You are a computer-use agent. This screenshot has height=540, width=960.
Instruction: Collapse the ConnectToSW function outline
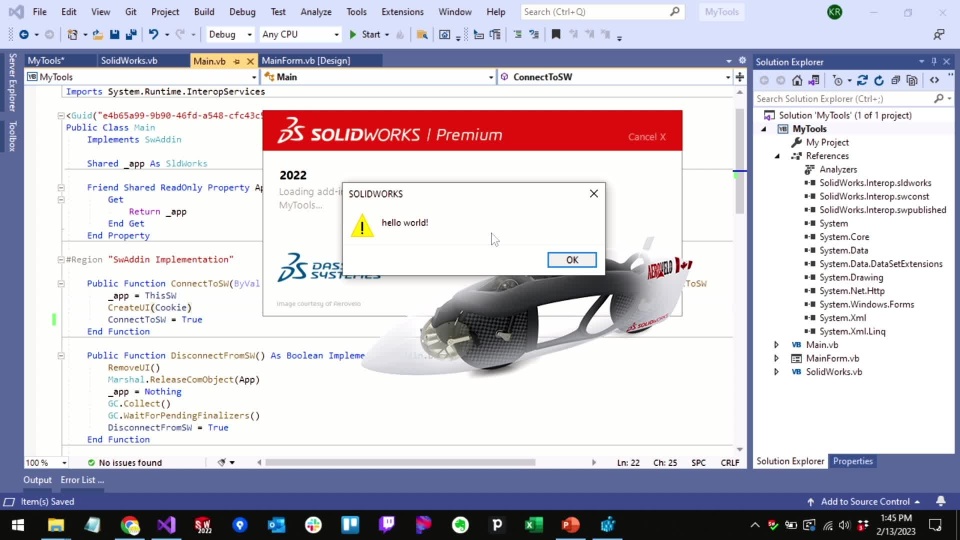click(x=61, y=283)
